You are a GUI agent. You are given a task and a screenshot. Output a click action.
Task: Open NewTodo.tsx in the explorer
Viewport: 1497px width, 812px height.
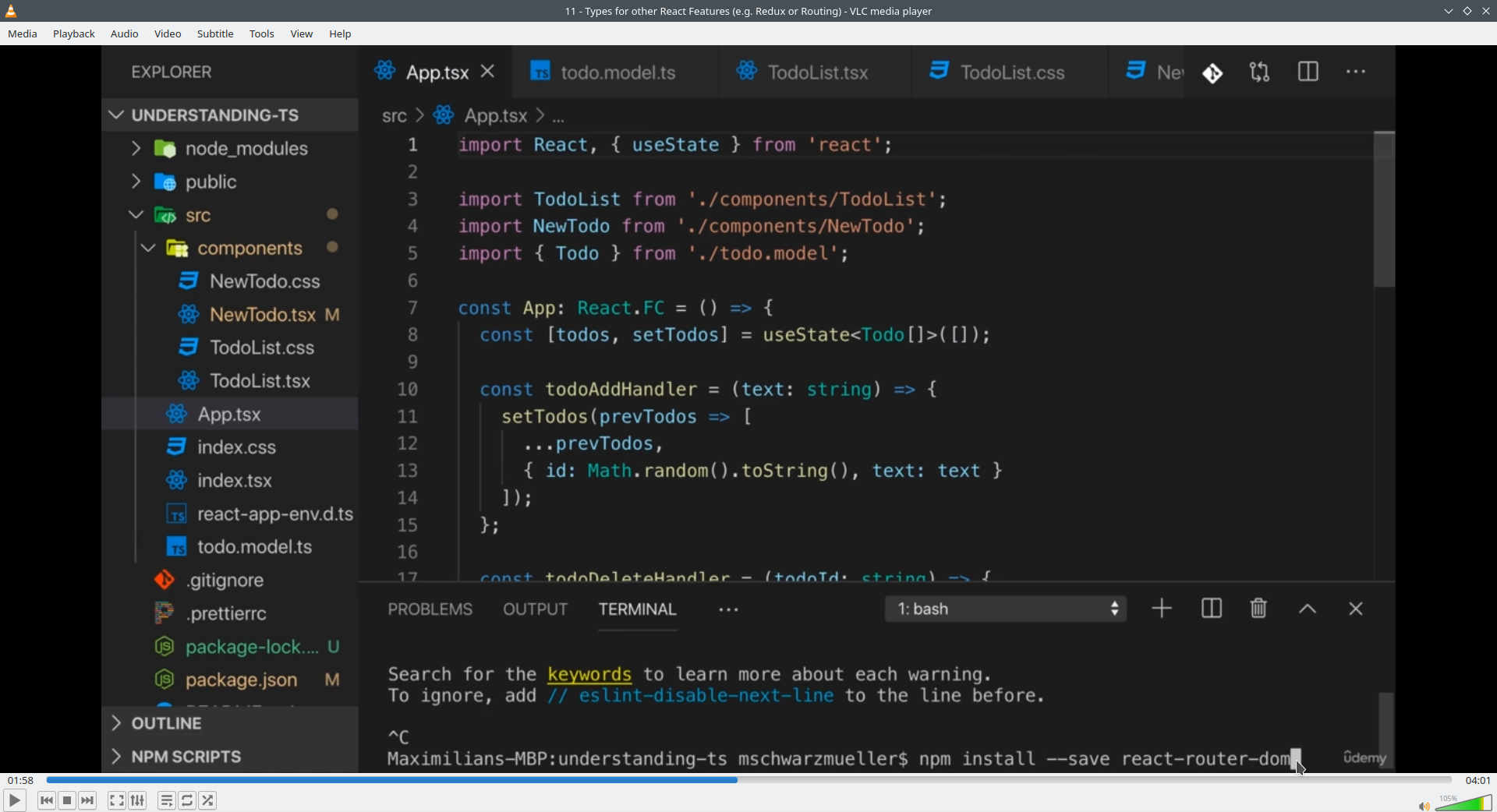pos(263,315)
